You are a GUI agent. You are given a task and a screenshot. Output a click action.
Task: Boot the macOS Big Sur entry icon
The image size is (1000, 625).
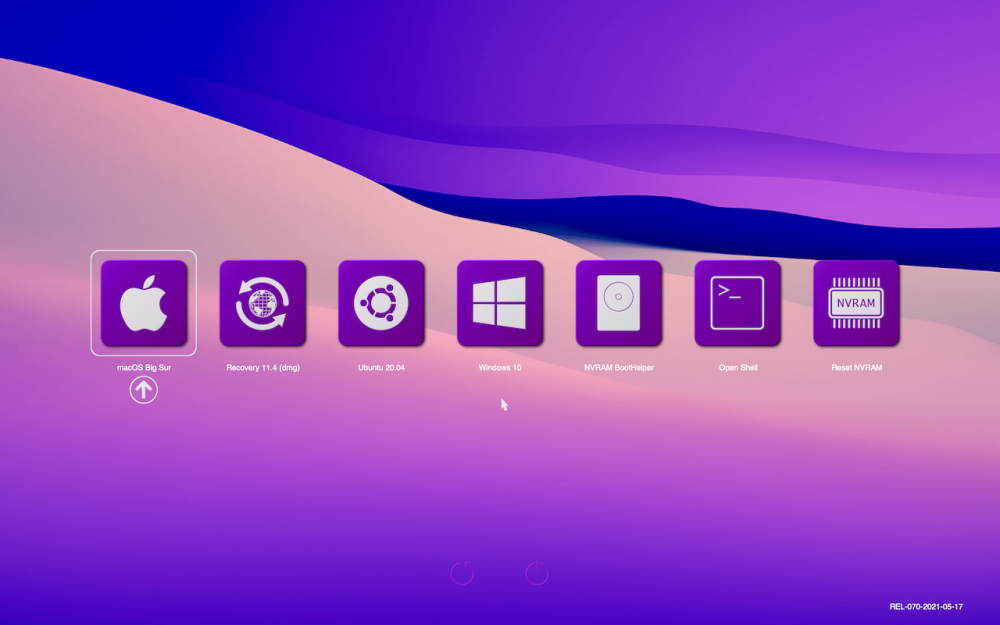pyautogui.click(x=143, y=303)
